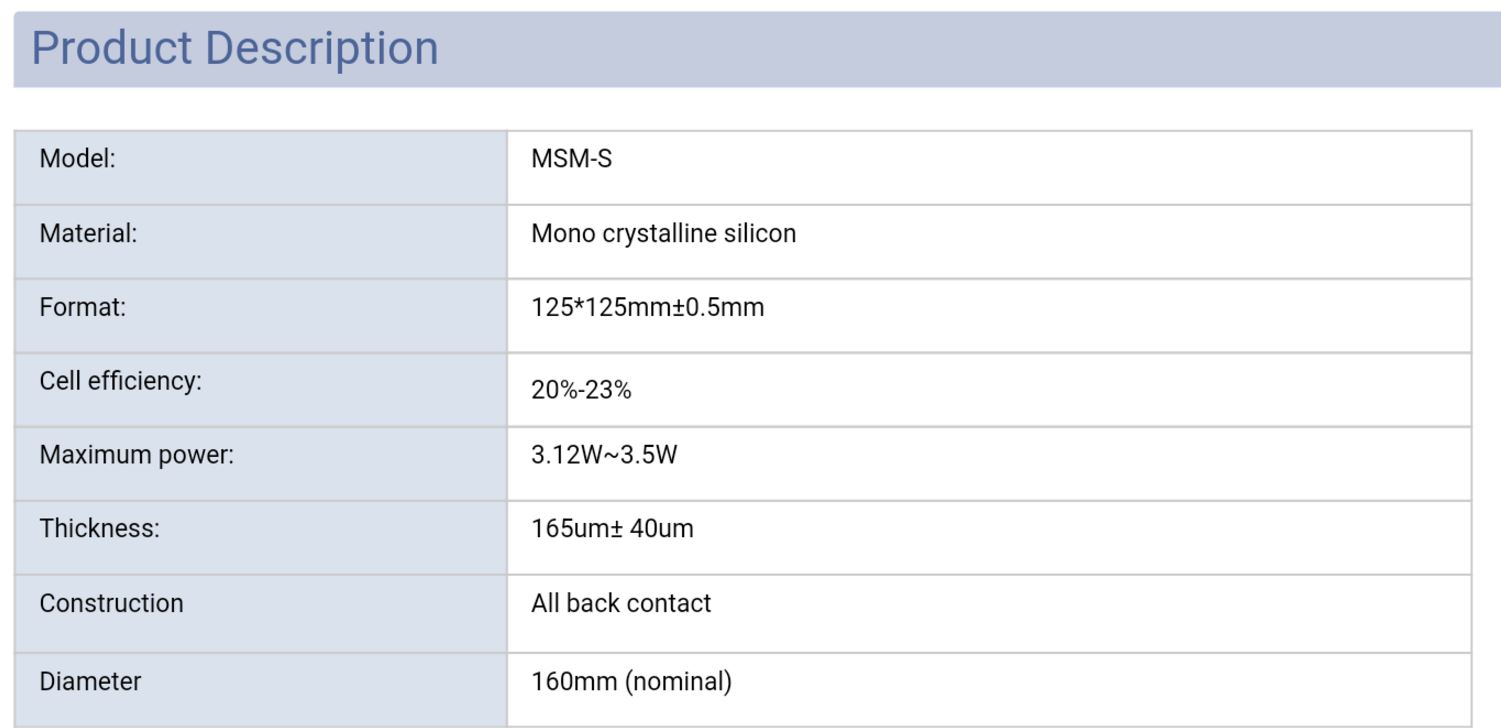The image size is (1501, 728).
Task: Click the 165um± thickness text
Action: (x=577, y=529)
